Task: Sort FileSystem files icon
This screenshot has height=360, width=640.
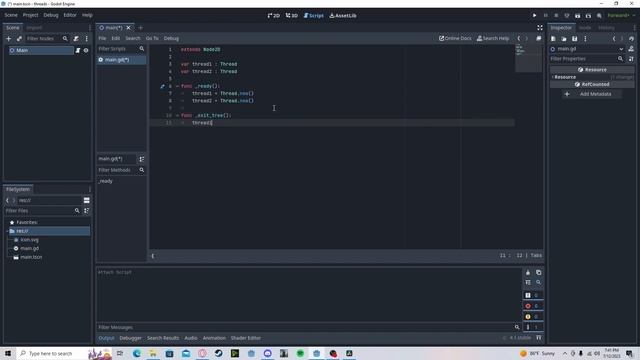Action: [x=87, y=211]
